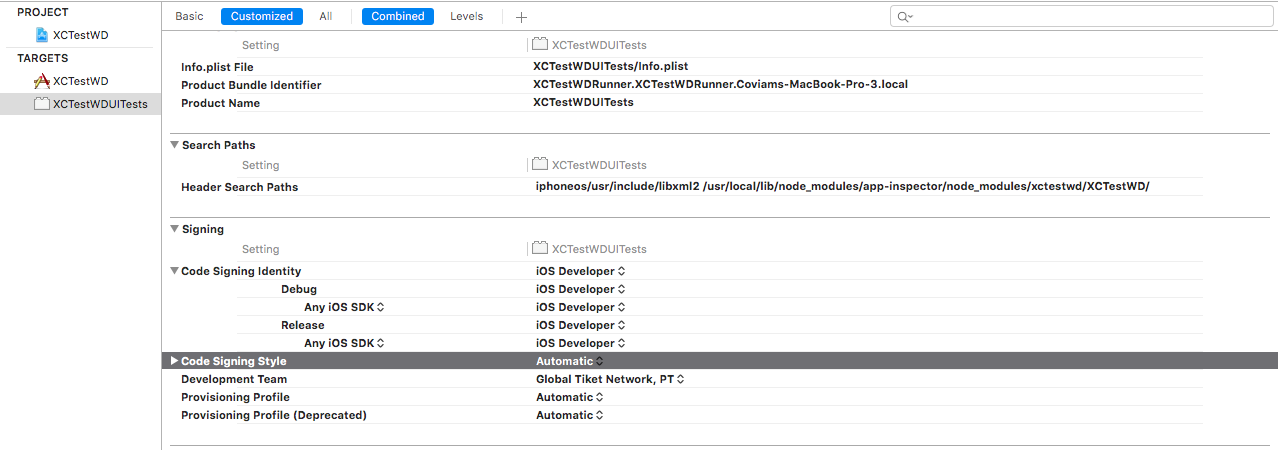Image resolution: width=1278 pixels, height=450 pixels.
Task: Click XCTestWDUITests folder icon in Search Paths header
Action: (540, 165)
